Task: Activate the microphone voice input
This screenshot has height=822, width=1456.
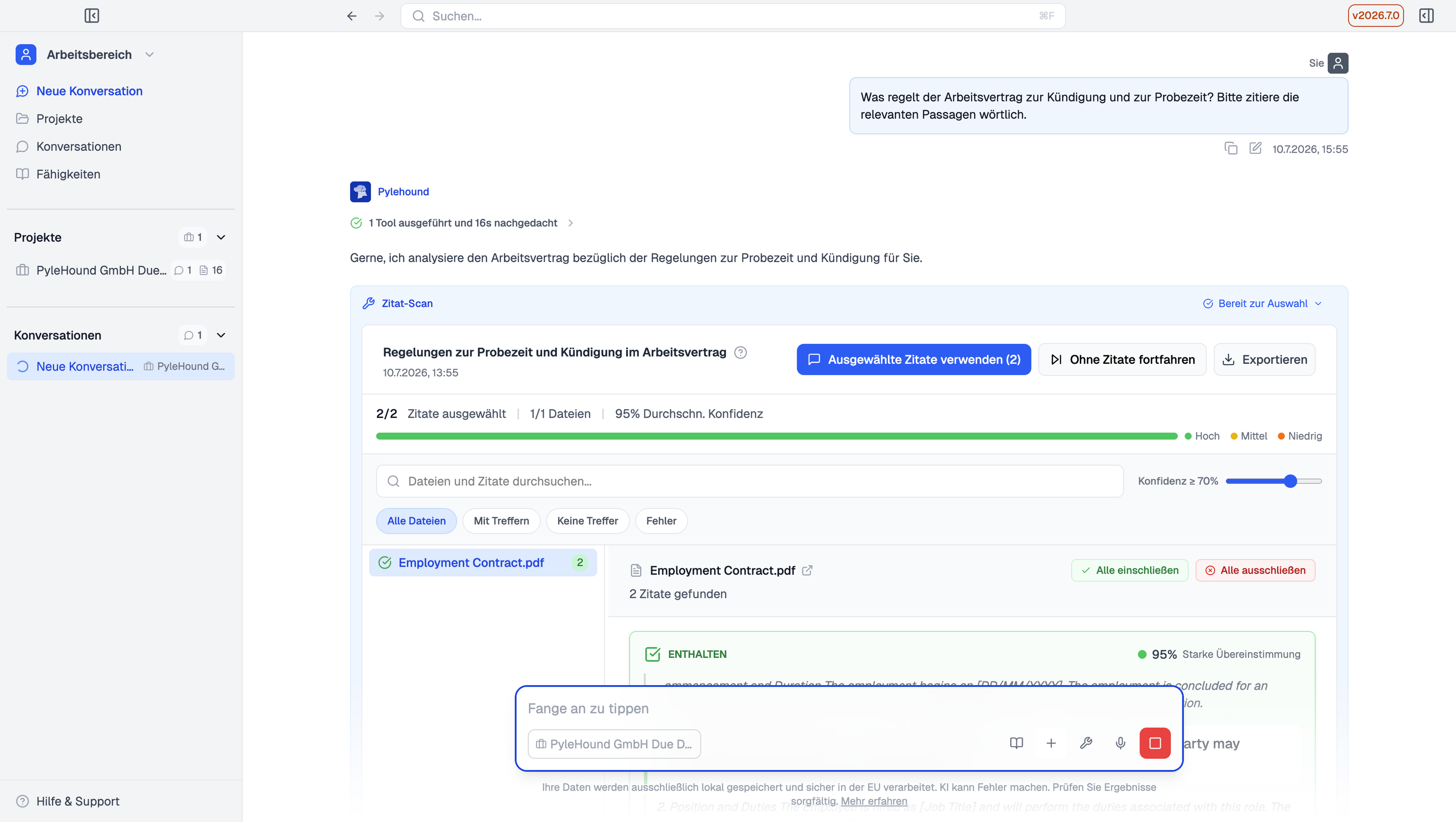Action: tap(1120, 743)
